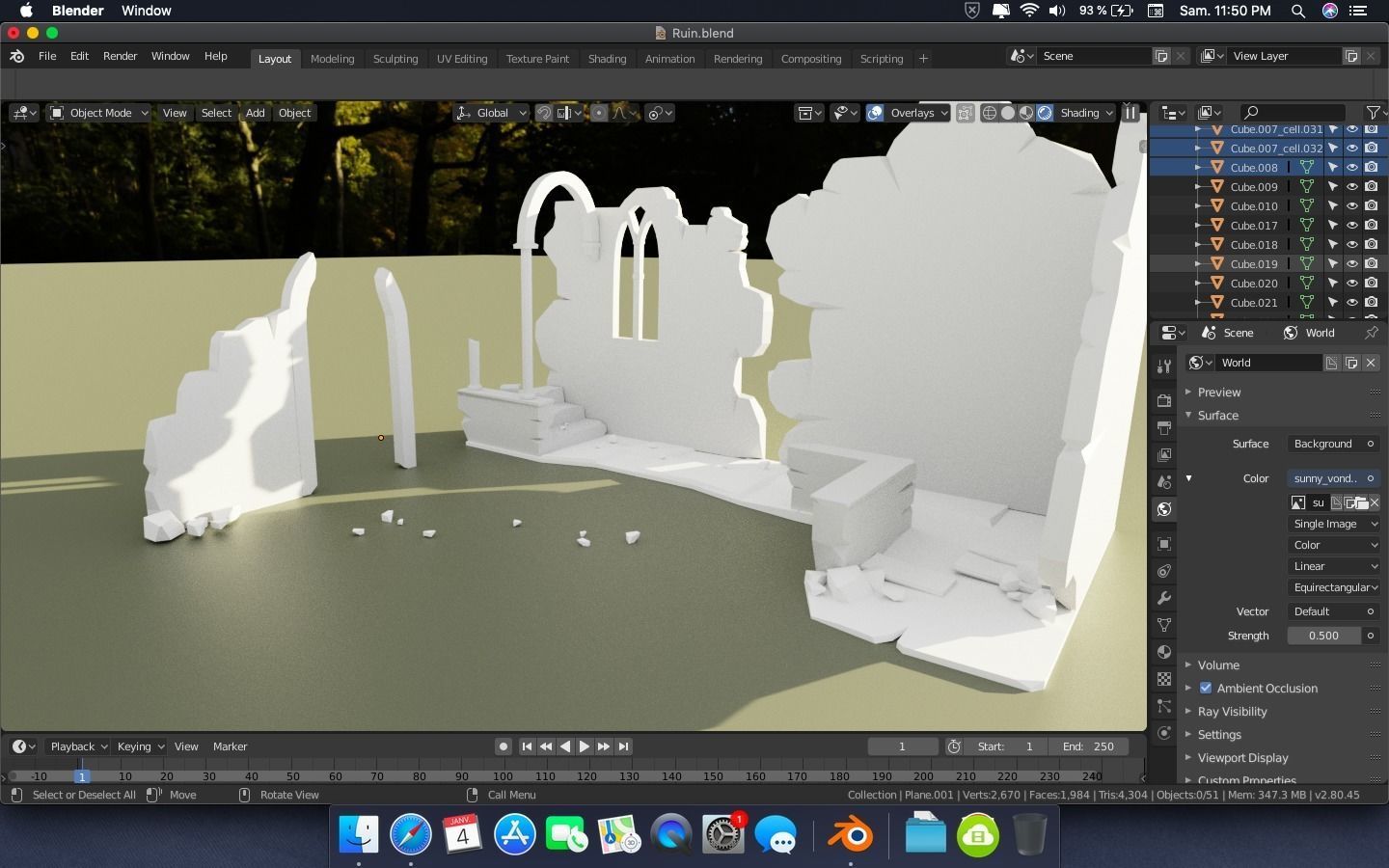Toggle selectability of Cube.018

(1333, 245)
